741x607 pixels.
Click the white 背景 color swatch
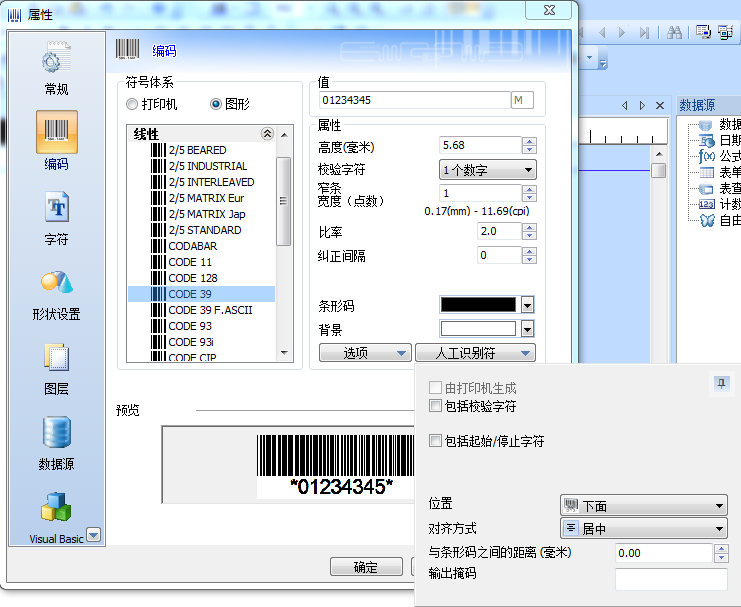pos(478,329)
